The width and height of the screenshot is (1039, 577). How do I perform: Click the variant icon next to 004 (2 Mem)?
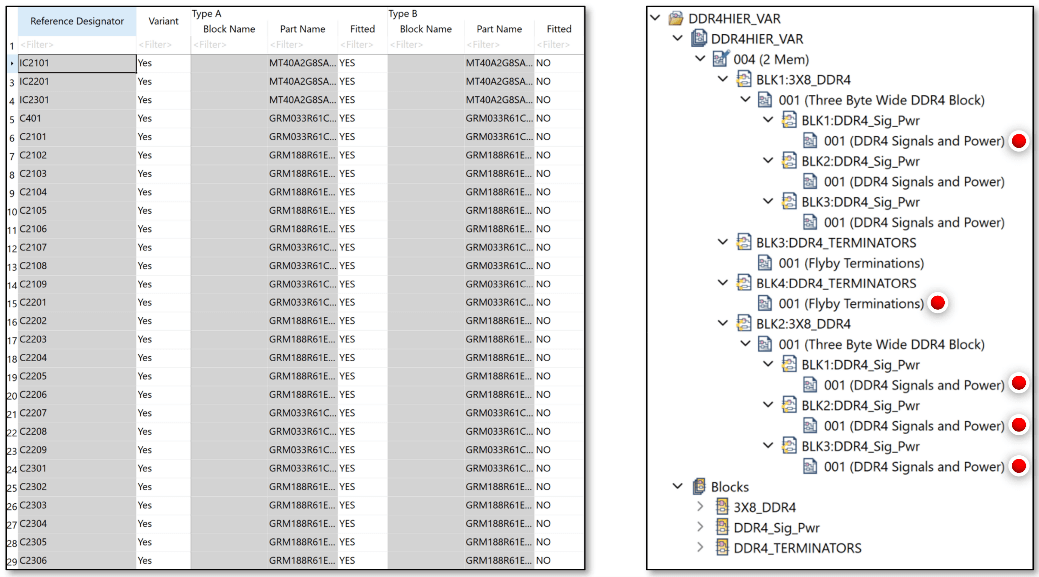[721, 59]
